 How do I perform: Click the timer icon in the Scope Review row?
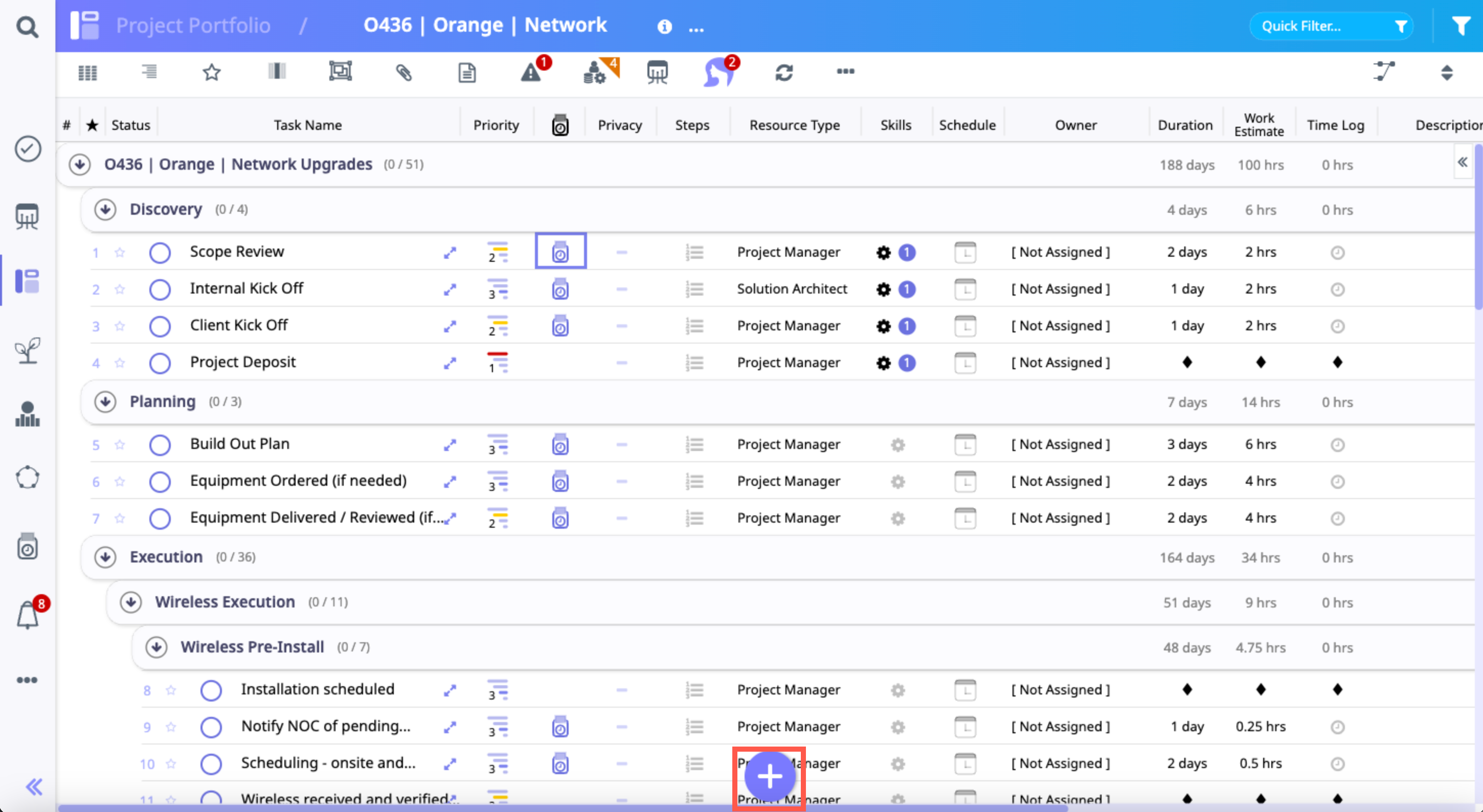[x=560, y=252]
